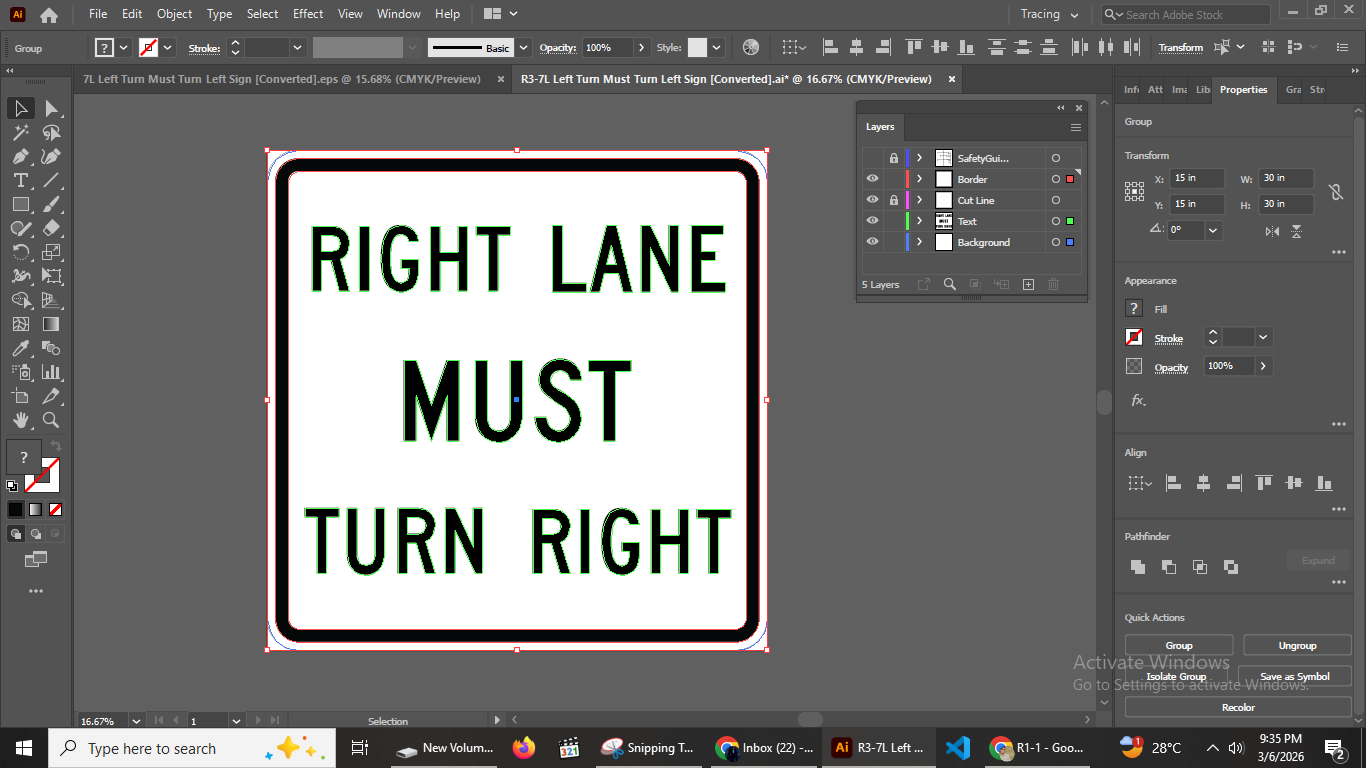Click the Fill swatch in Appearance

coord(1134,308)
